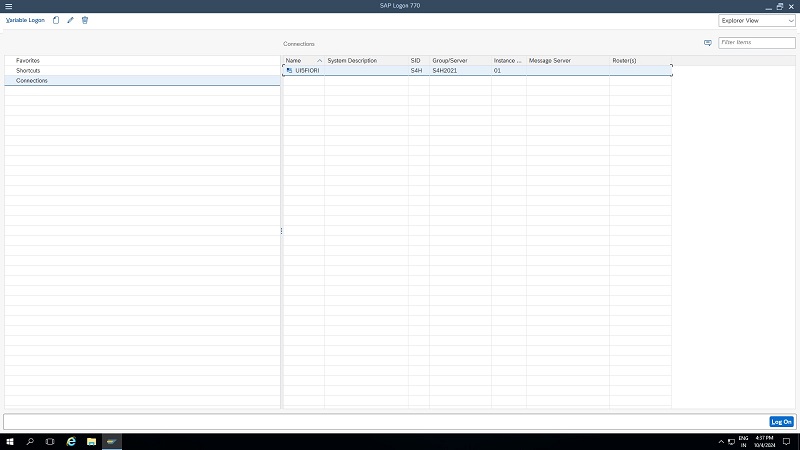Click the panel splitter handle dots

pos(281,231)
